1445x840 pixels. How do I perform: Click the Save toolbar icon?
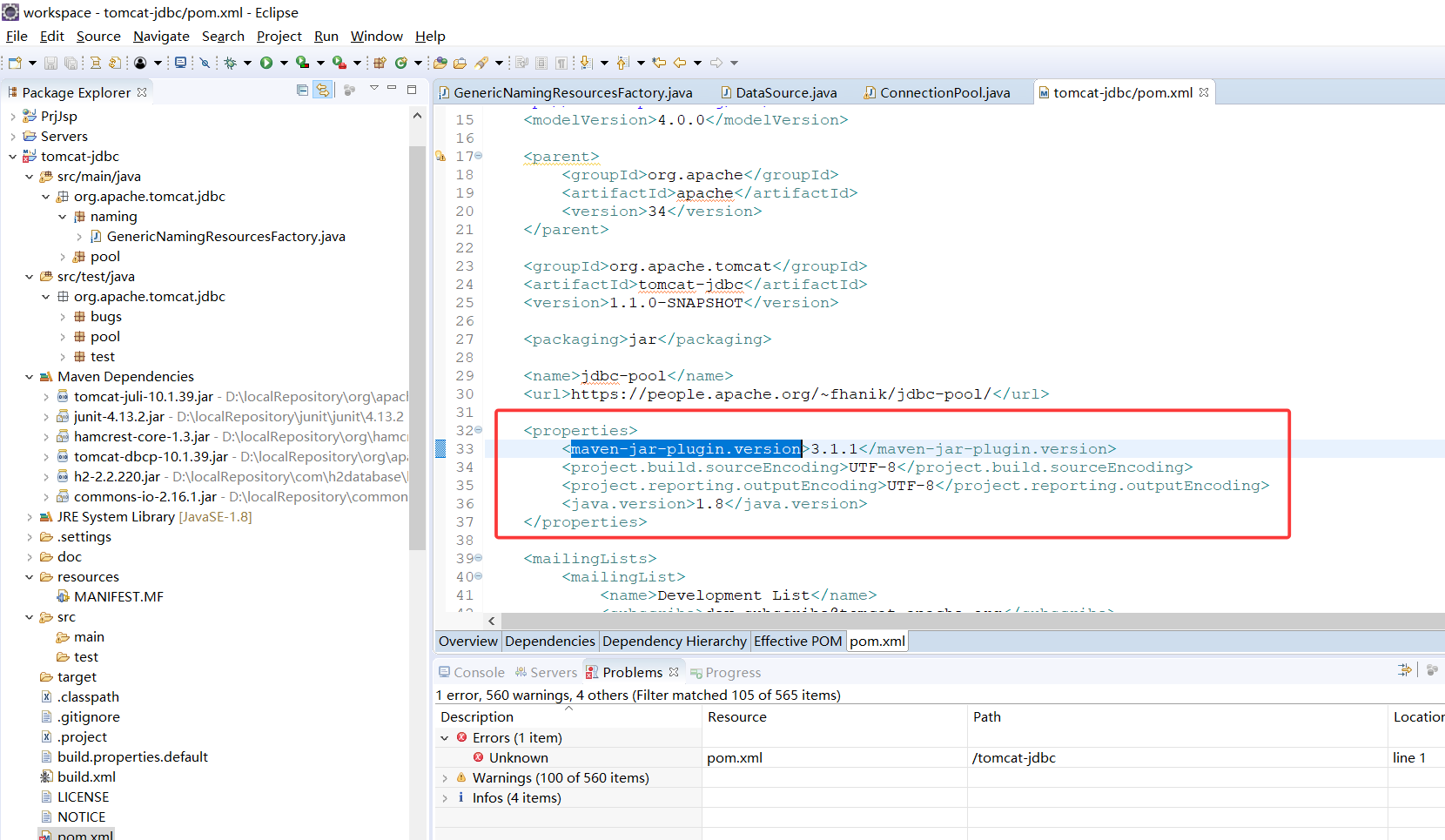pos(50,63)
